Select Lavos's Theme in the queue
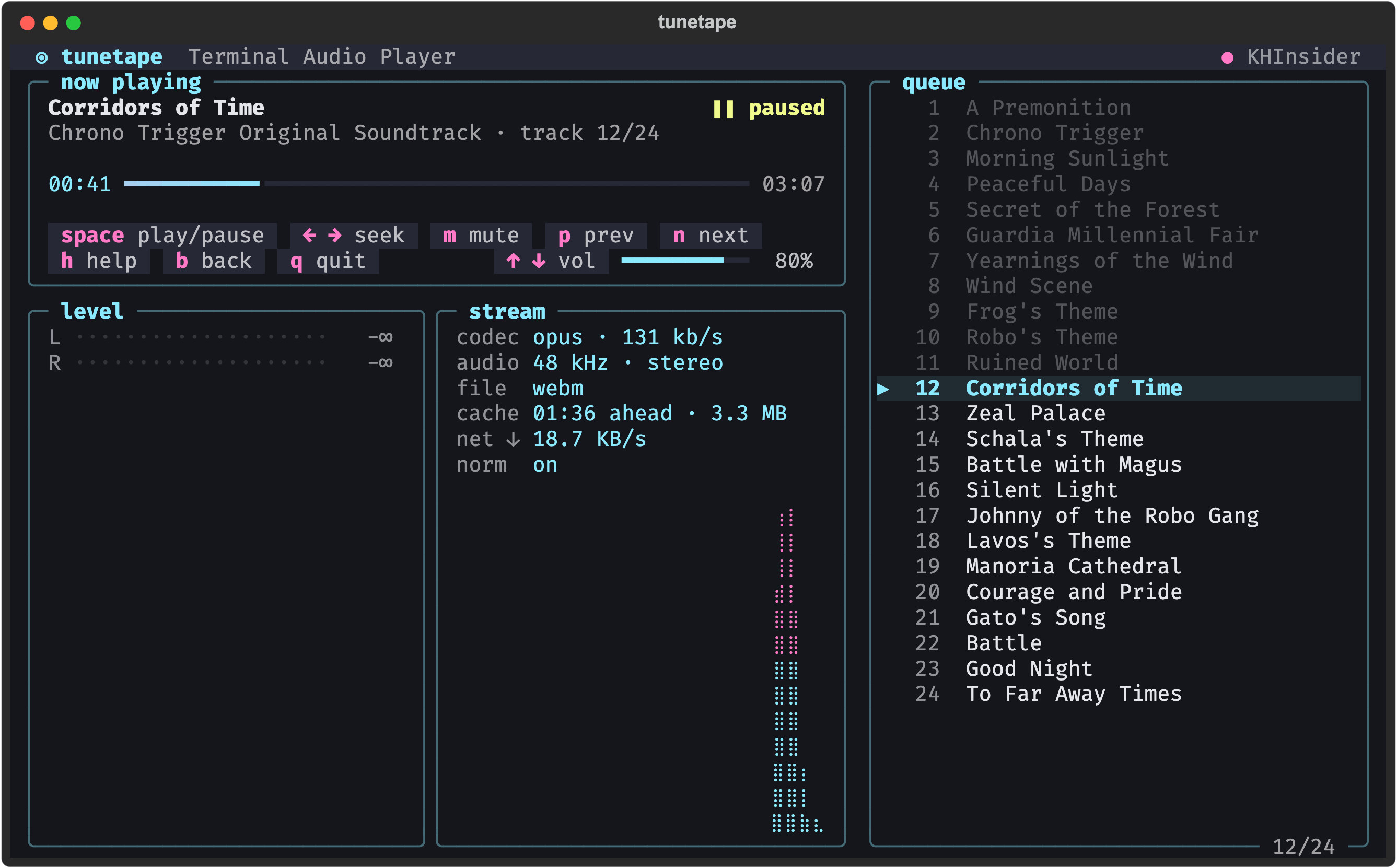The image size is (1397, 868). click(1119, 542)
